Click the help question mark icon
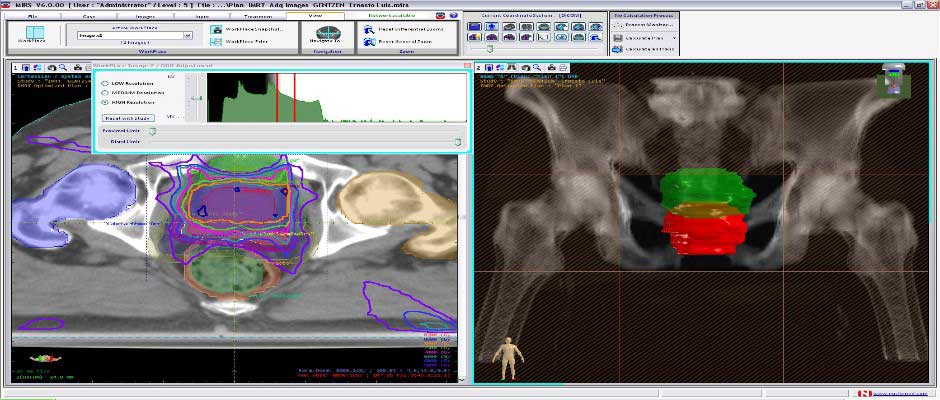940x400 pixels. (454, 17)
